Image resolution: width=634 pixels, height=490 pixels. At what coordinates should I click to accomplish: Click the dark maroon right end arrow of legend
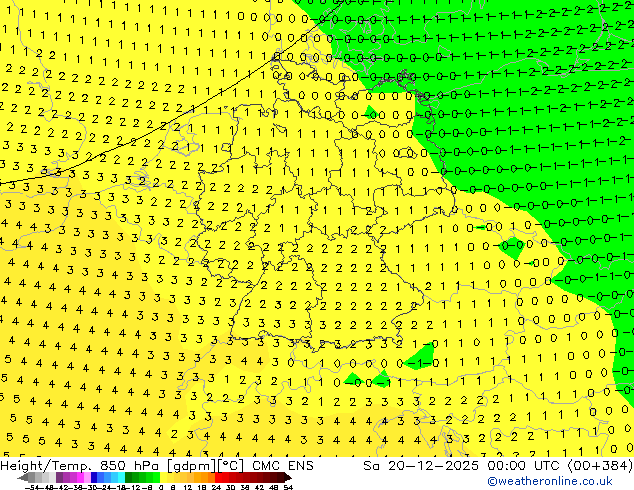(x=288, y=477)
